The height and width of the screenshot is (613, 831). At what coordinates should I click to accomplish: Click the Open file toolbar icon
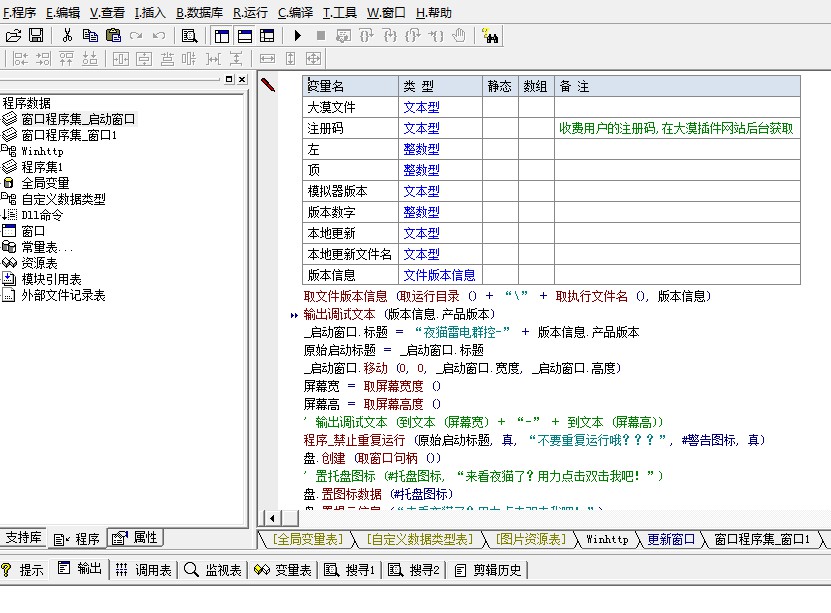pos(13,35)
